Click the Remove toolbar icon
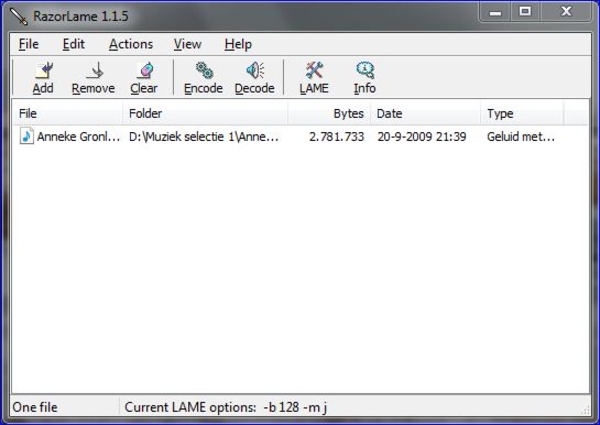The image size is (600, 425). (x=95, y=70)
